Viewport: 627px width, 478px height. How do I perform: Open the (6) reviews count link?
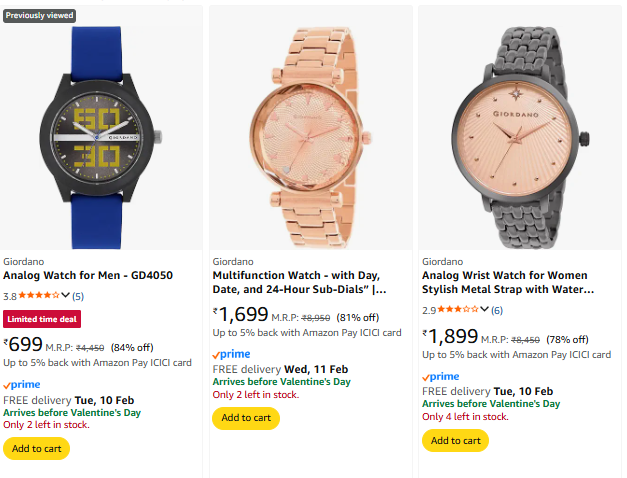497,310
